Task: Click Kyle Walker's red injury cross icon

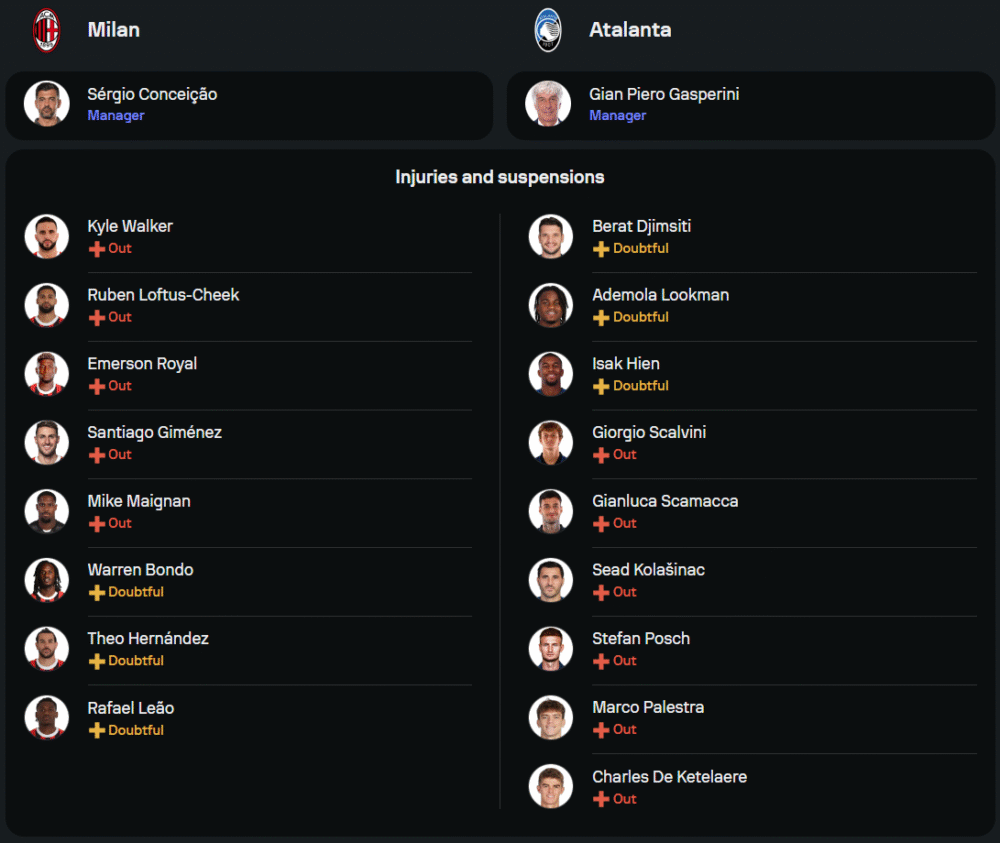Action: pos(97,249)
